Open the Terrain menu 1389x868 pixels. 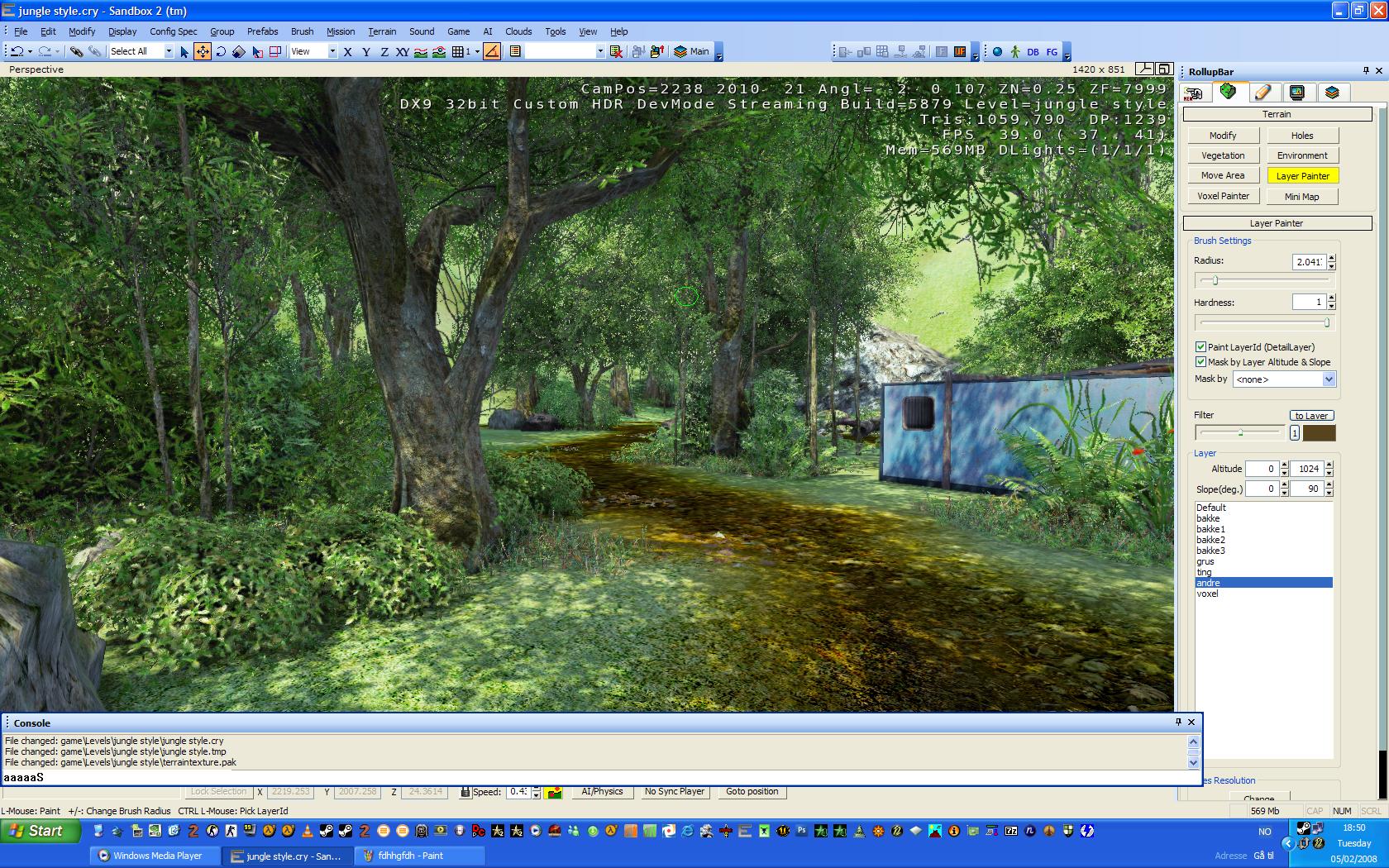[x=382, y=31]
